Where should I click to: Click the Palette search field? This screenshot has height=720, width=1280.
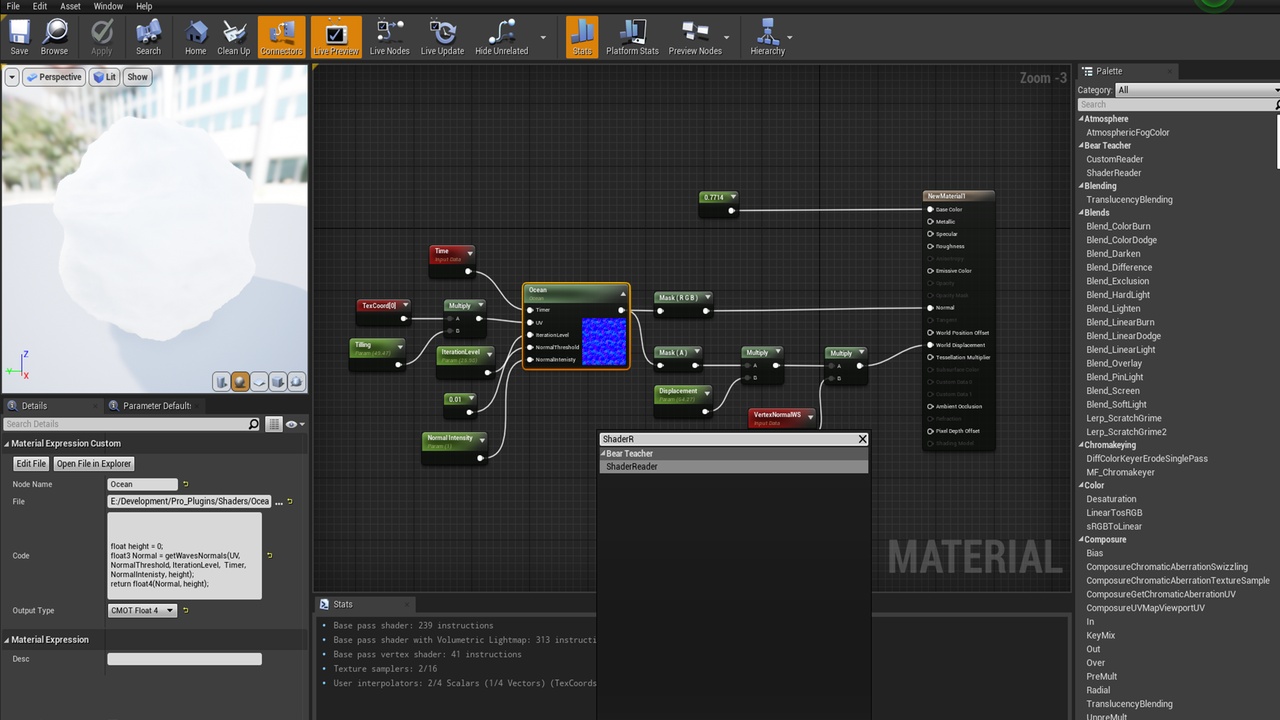coord(1178,104)
